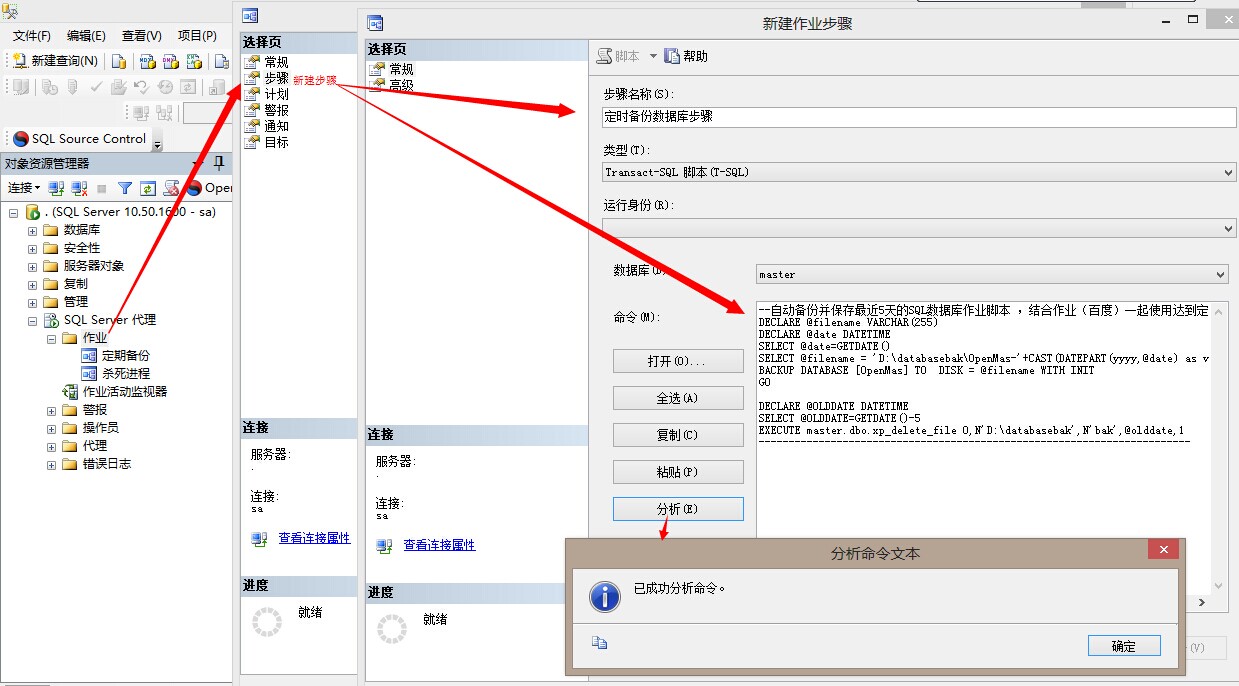The image size is (1239, 686).
Task: Expand the 管理 folder
Action: coord(32,302)
